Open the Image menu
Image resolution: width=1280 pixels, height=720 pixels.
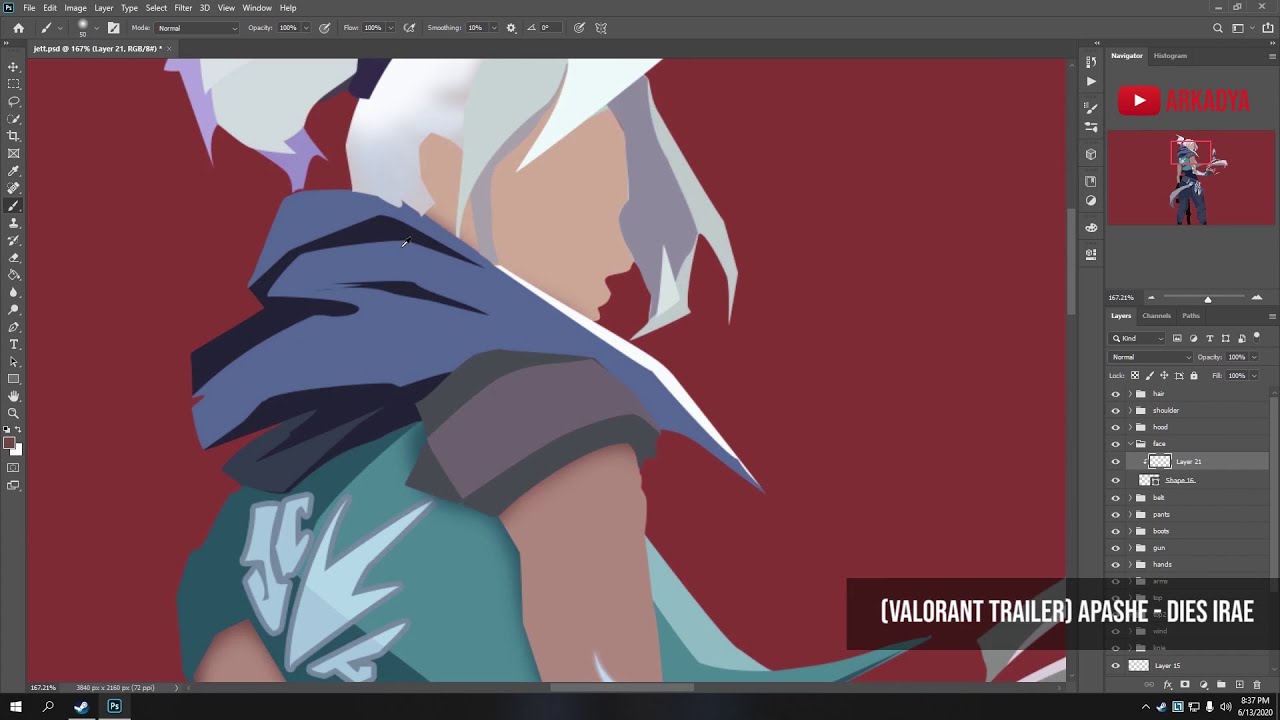[x=75, y=8]
